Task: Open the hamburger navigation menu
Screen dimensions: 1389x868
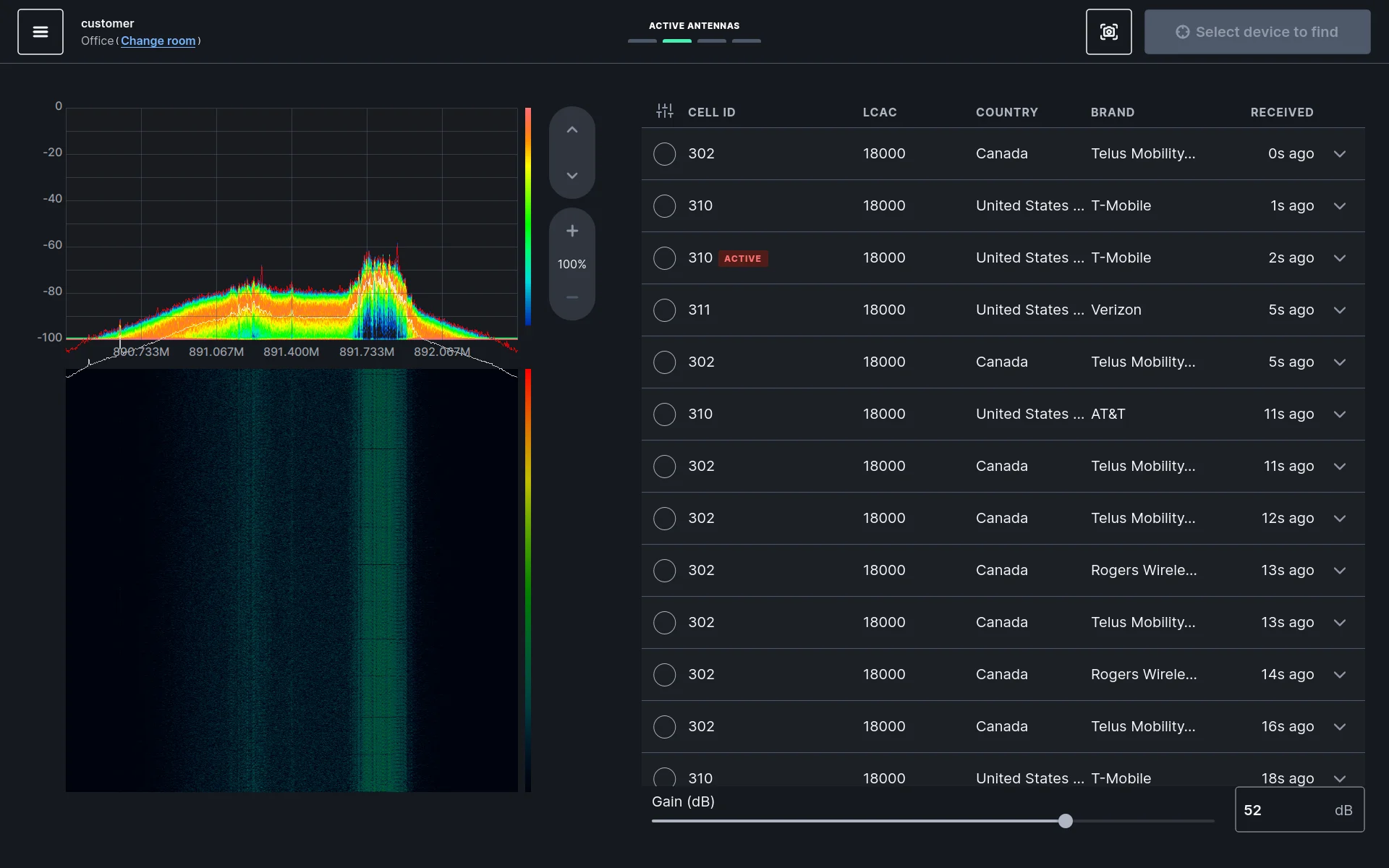Action: 40,32
